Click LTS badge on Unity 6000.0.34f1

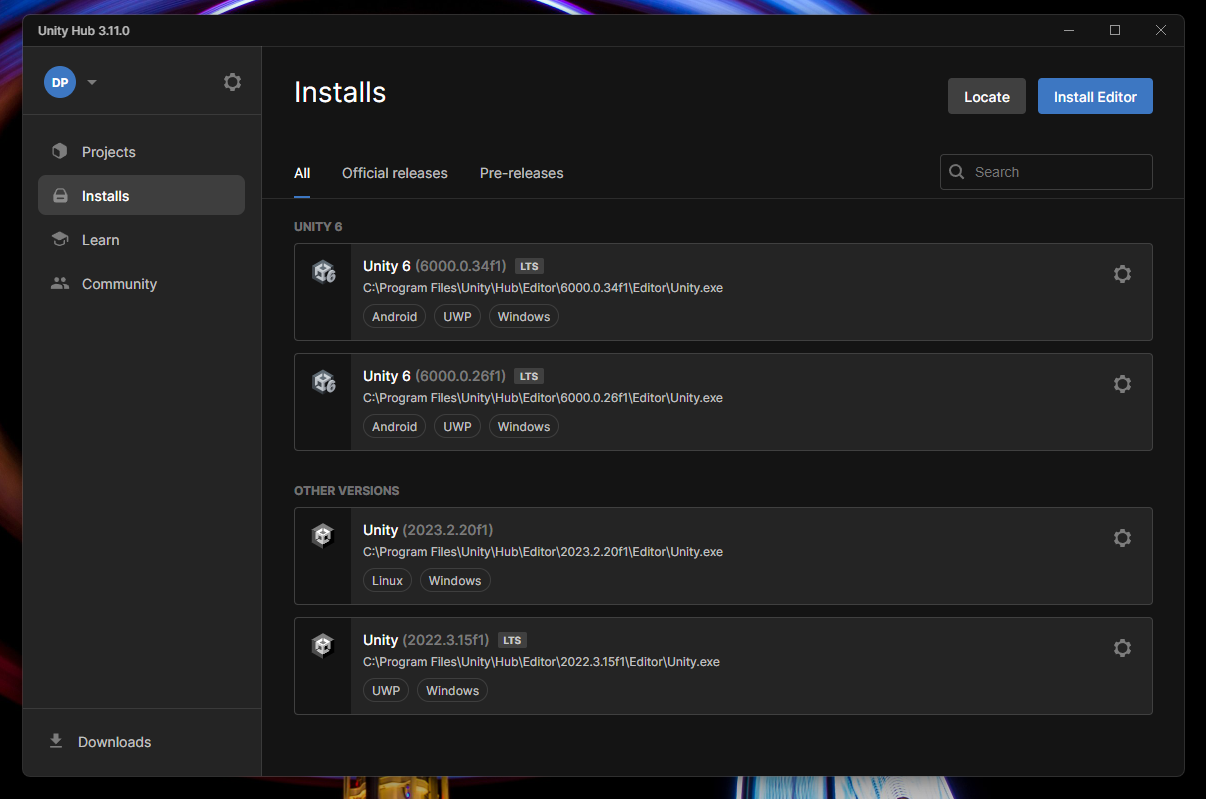click(x=529, y=266)
